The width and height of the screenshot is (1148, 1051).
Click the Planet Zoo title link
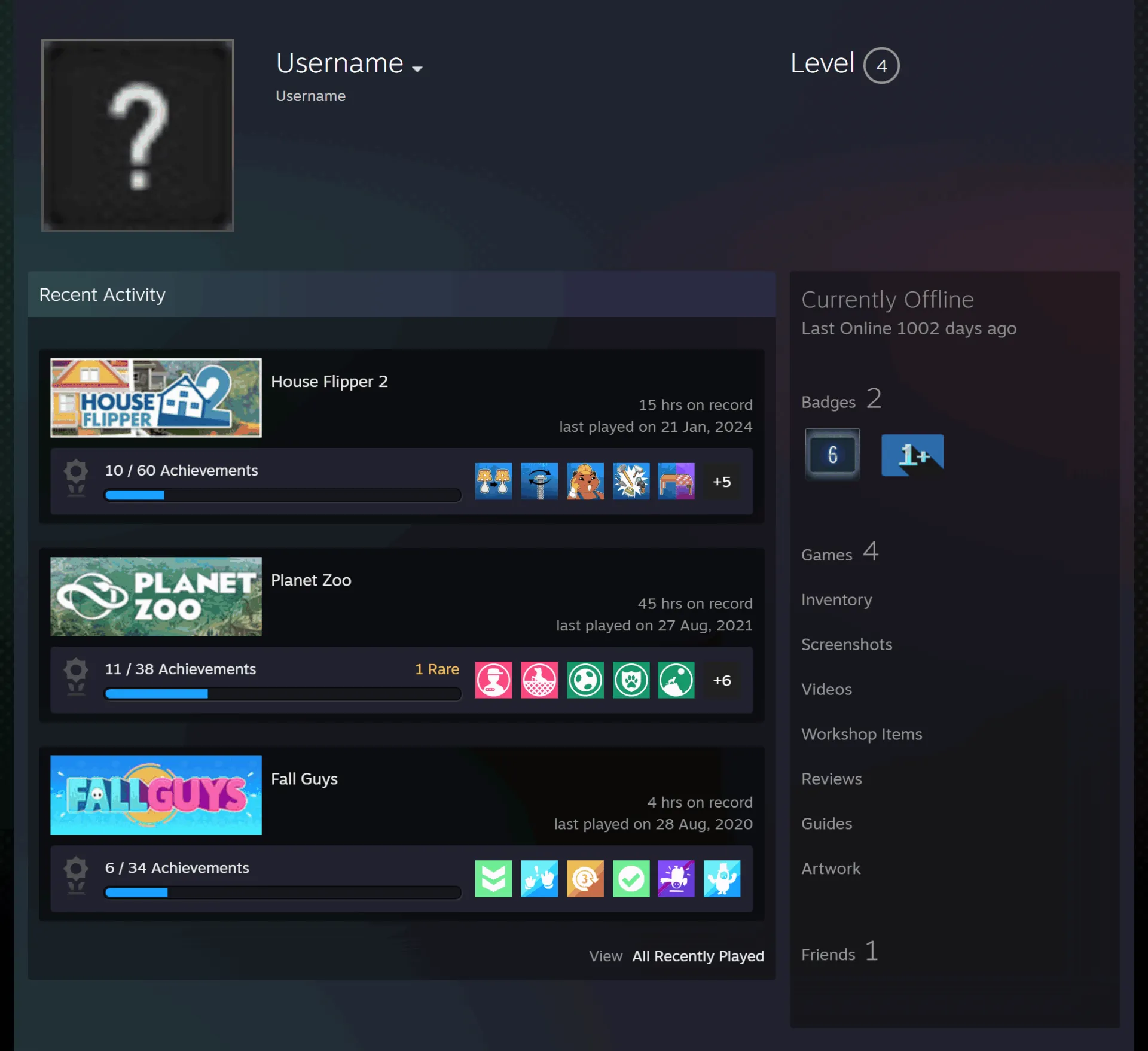(x=311, y=580)
